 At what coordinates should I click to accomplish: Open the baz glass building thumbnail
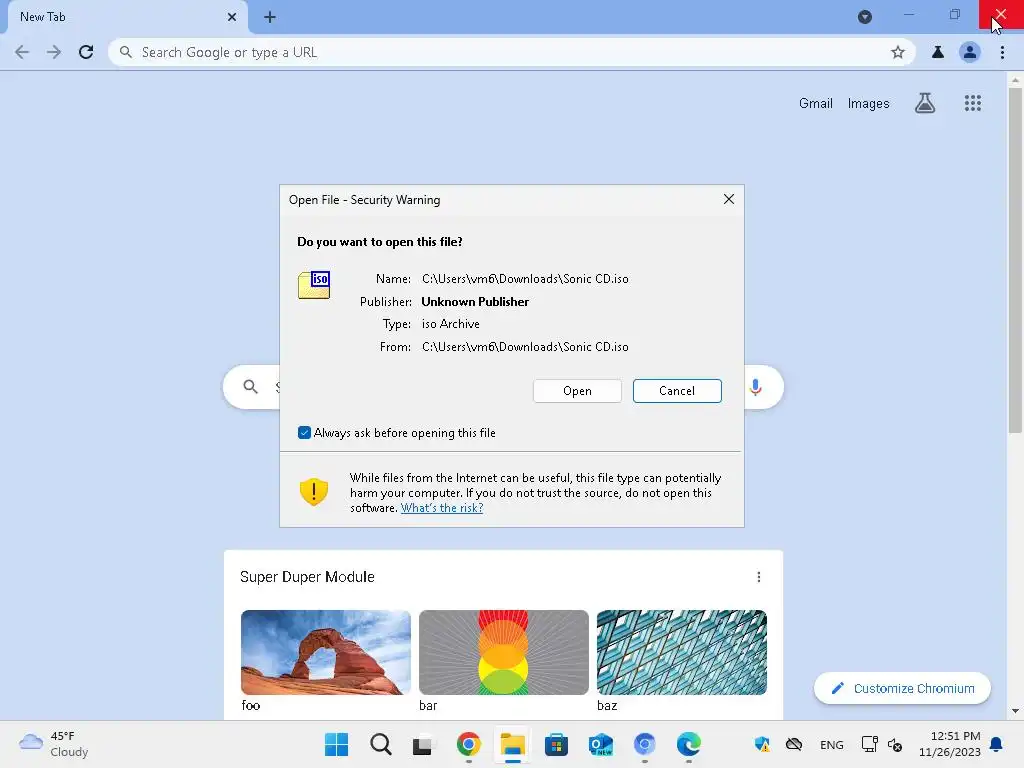tap(682, 652)
